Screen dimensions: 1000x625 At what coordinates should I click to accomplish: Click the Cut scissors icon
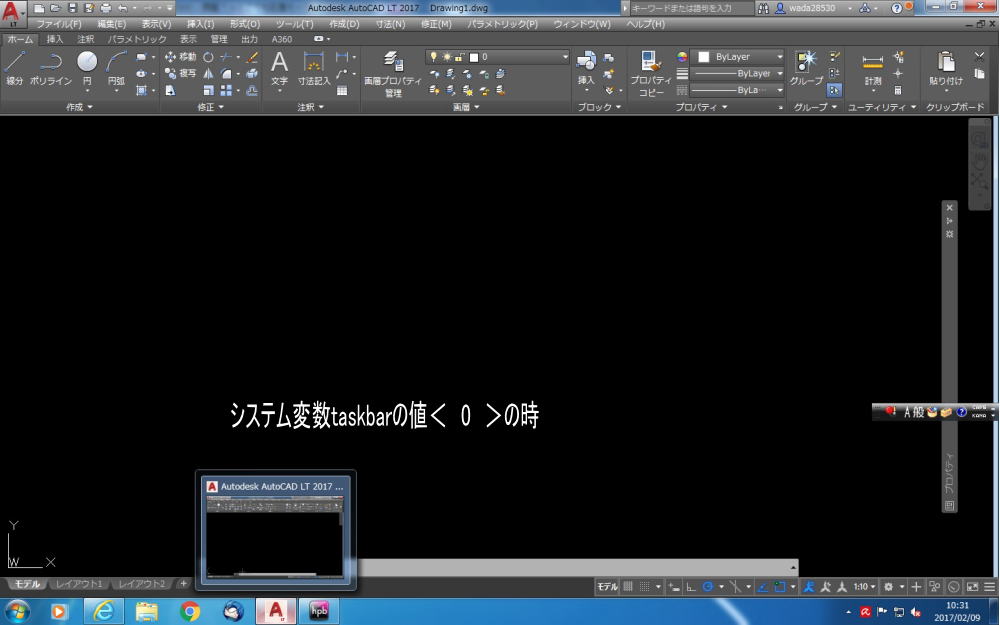(x=980, y=57)
